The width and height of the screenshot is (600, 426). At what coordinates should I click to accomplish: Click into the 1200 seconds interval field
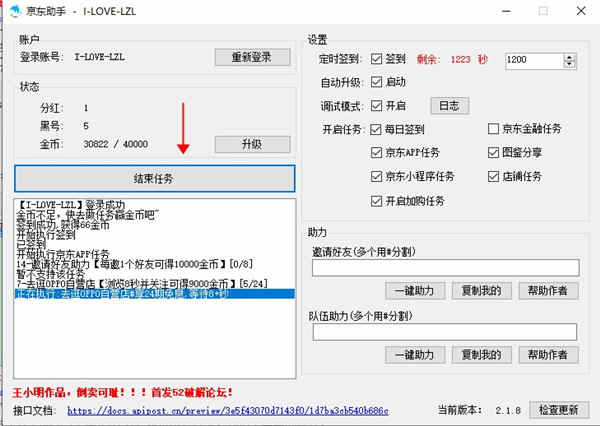point(534,60)
